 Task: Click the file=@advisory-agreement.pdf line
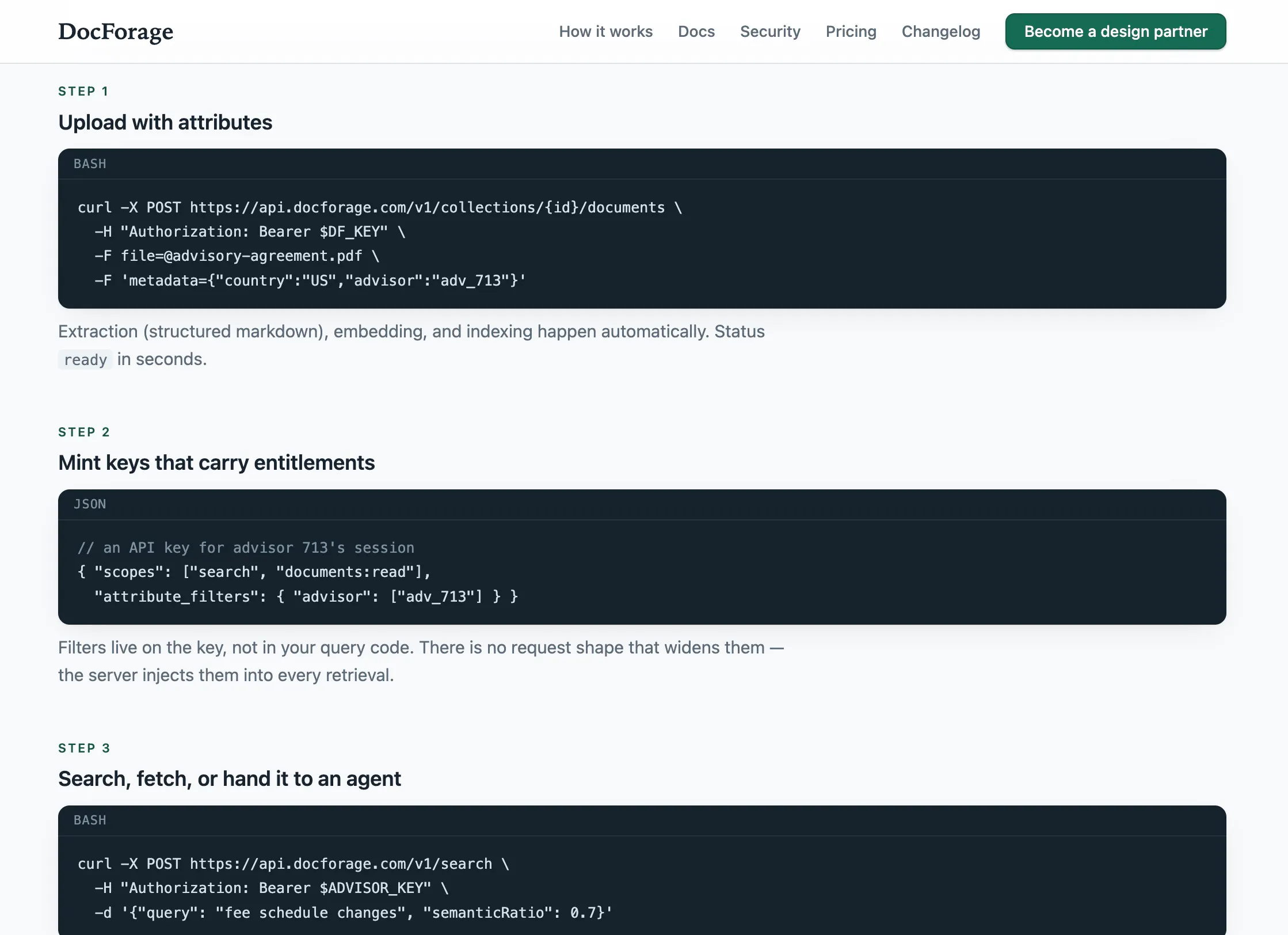pyautogui.click(x=237, y=256)
